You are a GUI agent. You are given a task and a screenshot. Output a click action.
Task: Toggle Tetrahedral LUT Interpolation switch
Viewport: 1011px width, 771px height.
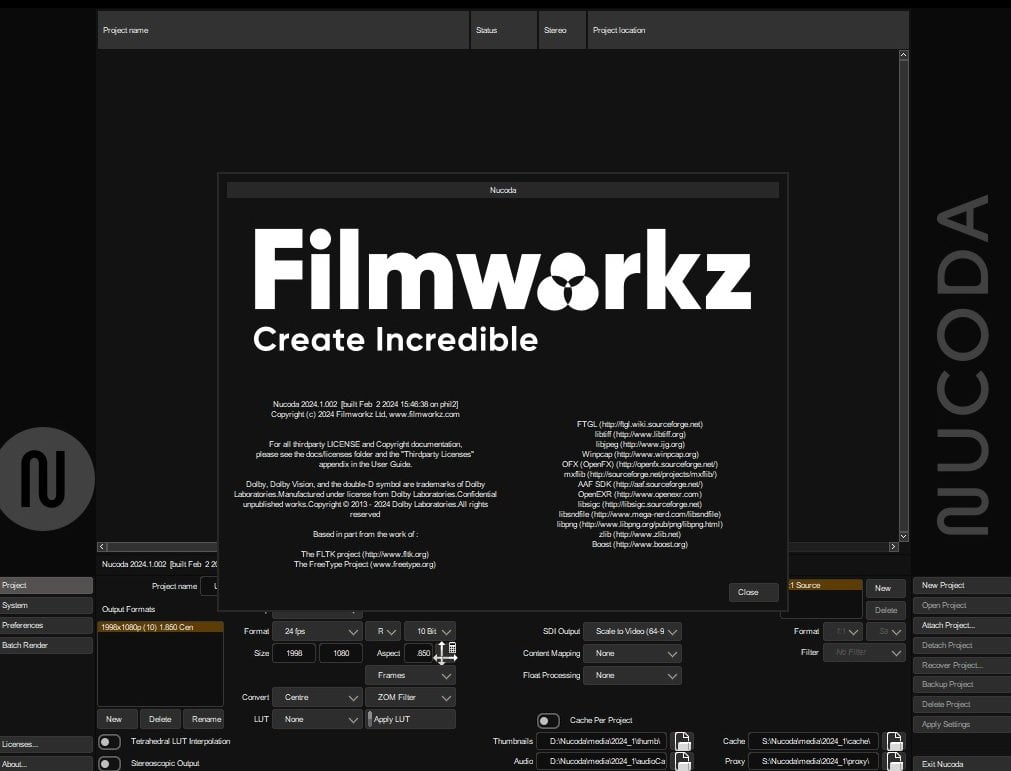point(109,742)
